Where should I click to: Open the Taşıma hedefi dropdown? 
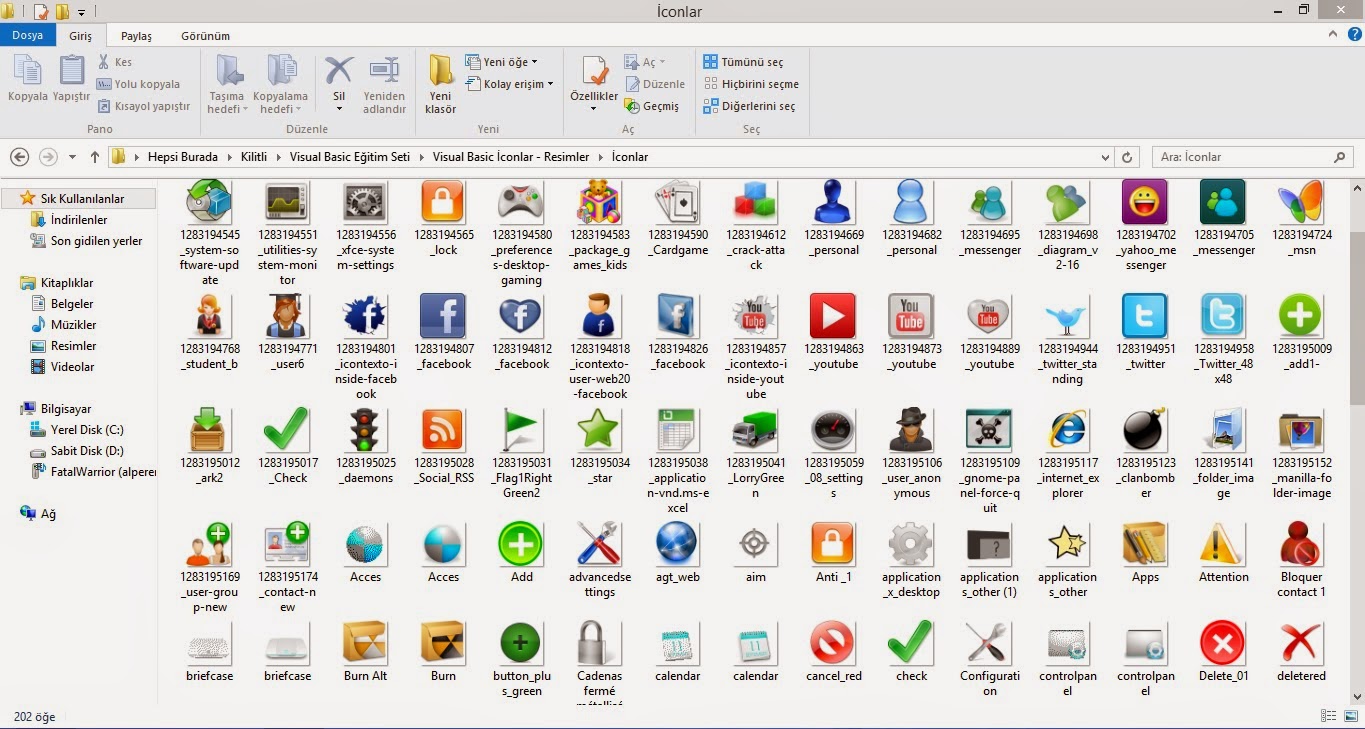tap(227, 84)
